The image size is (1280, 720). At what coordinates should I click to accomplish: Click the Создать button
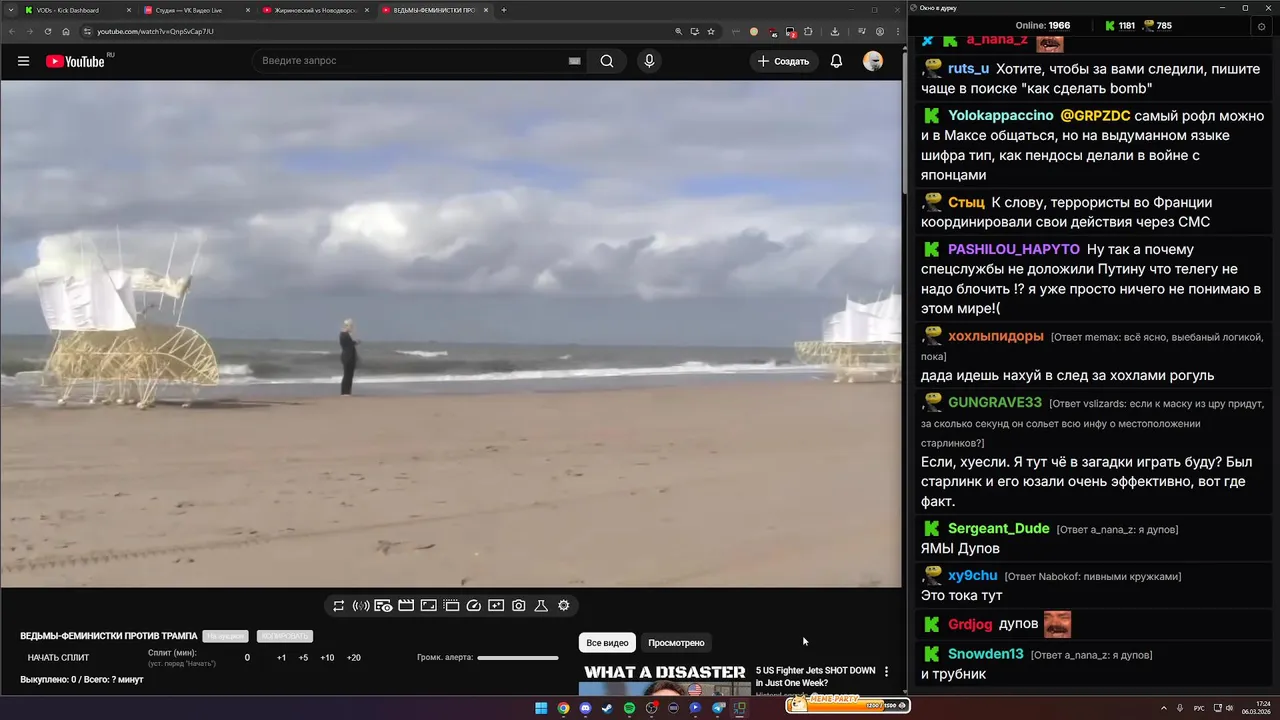coord(783,61)
